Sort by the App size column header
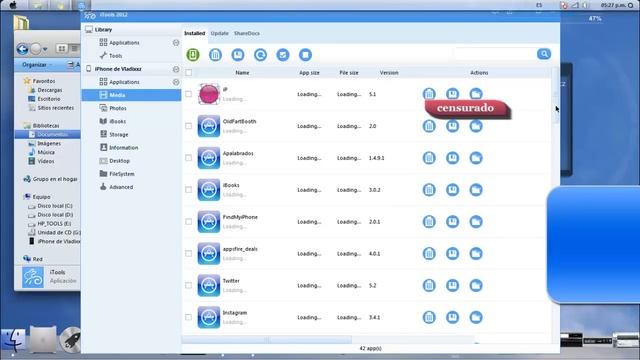The image size is (640, 360). [309, 73]
